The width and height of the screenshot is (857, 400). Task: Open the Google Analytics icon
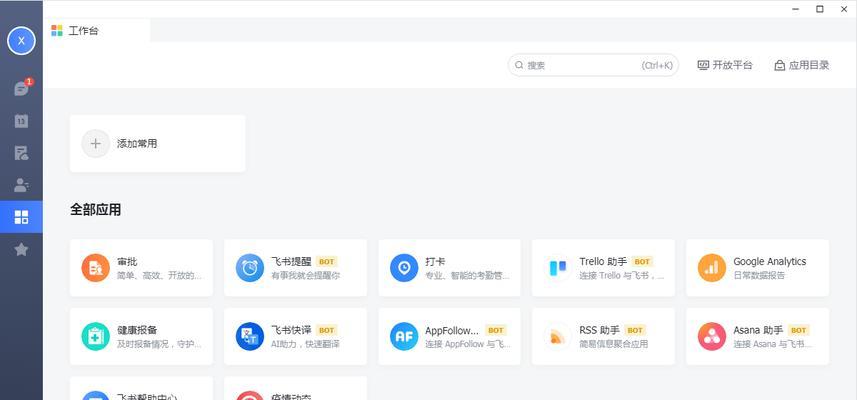pyautogui.click(x=712, y=268)
